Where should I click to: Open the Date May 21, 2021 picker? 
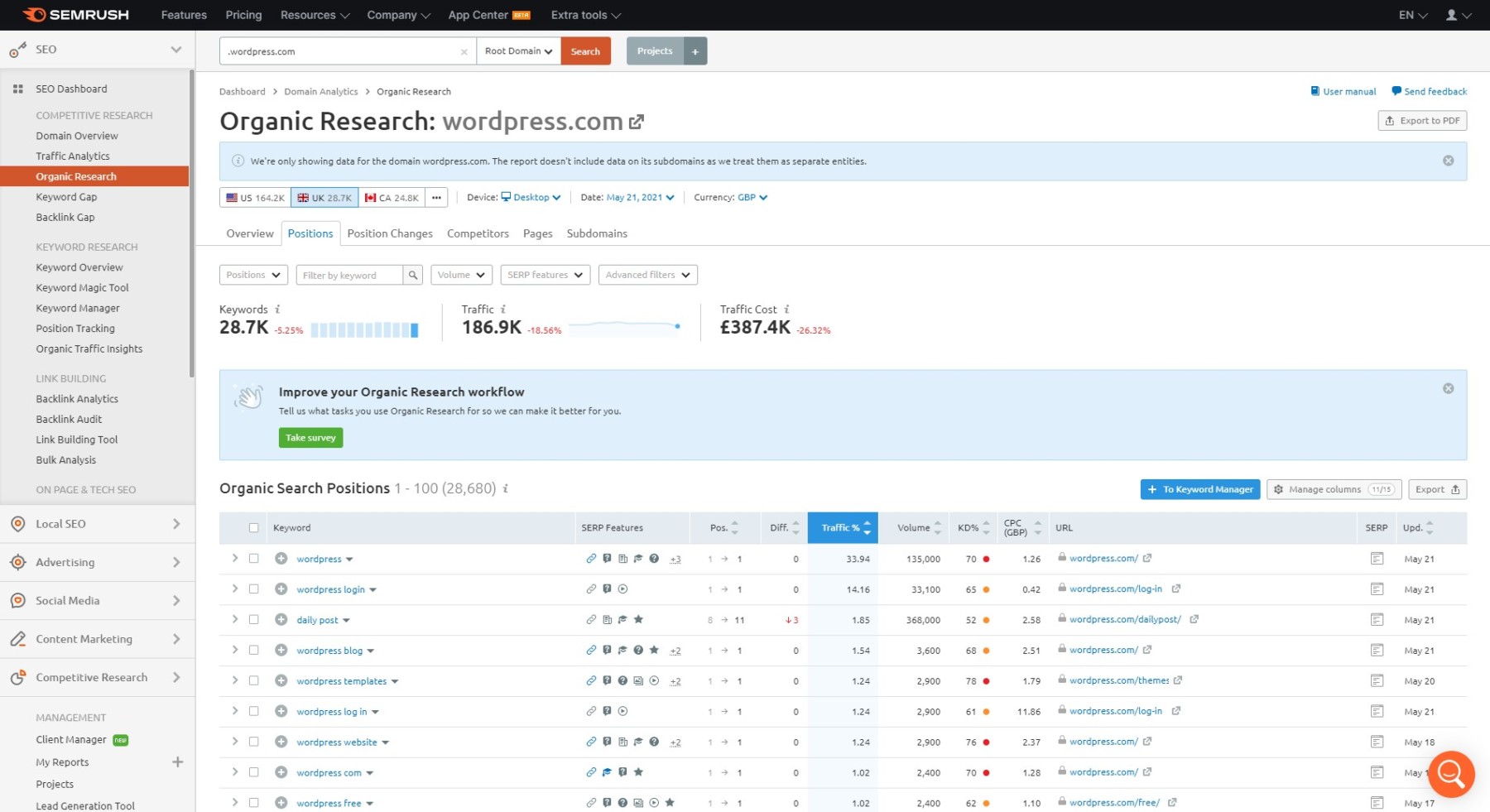click(640, 198)
